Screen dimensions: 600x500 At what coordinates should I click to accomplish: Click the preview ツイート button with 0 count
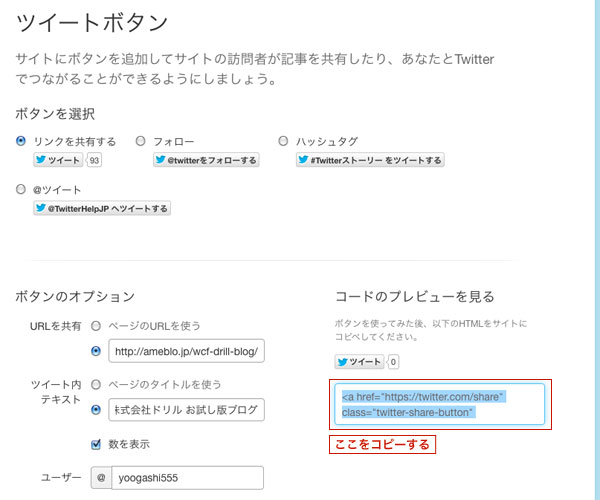coord(359,362)
